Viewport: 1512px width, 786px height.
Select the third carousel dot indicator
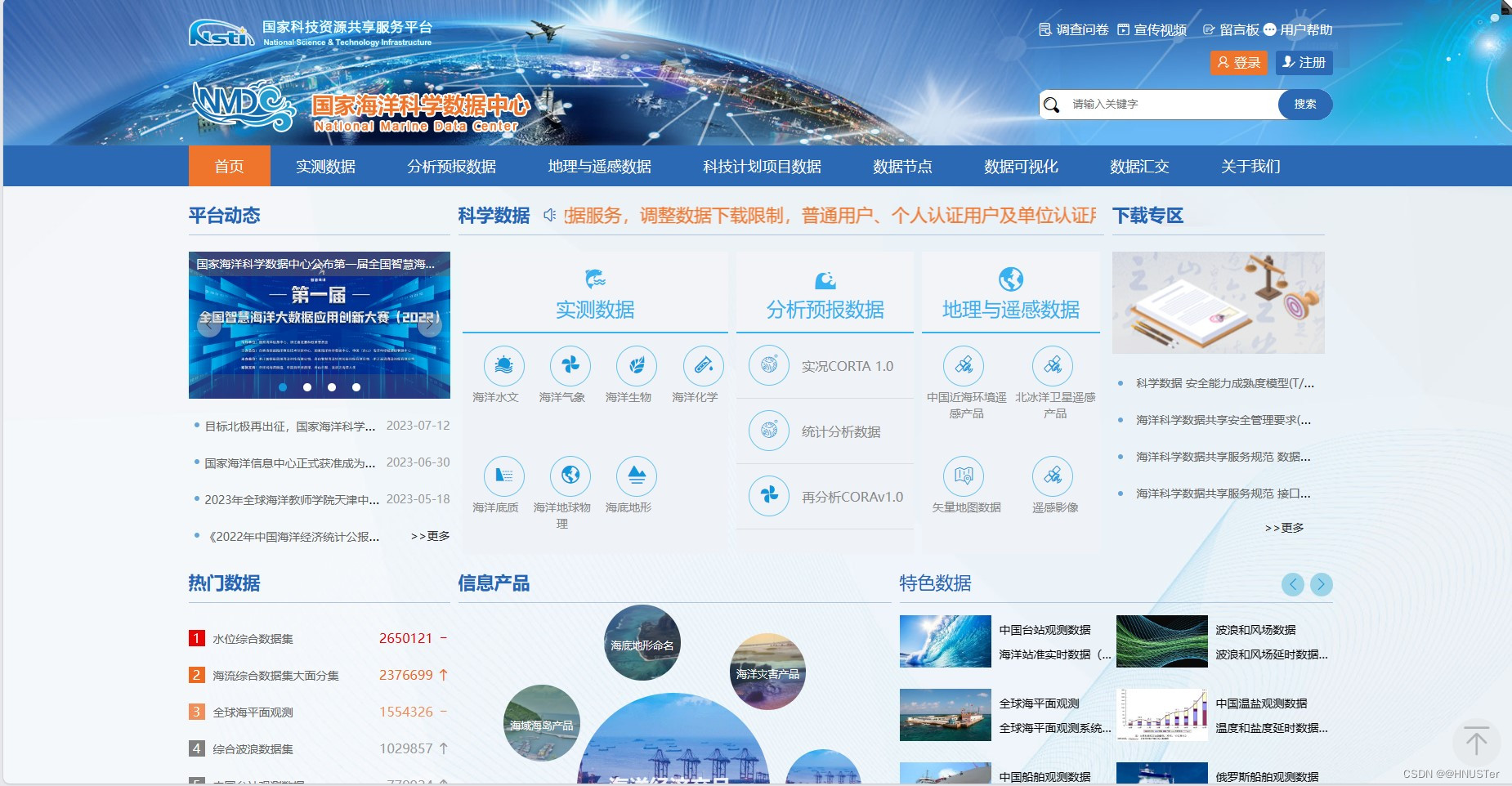pos(332,387)
